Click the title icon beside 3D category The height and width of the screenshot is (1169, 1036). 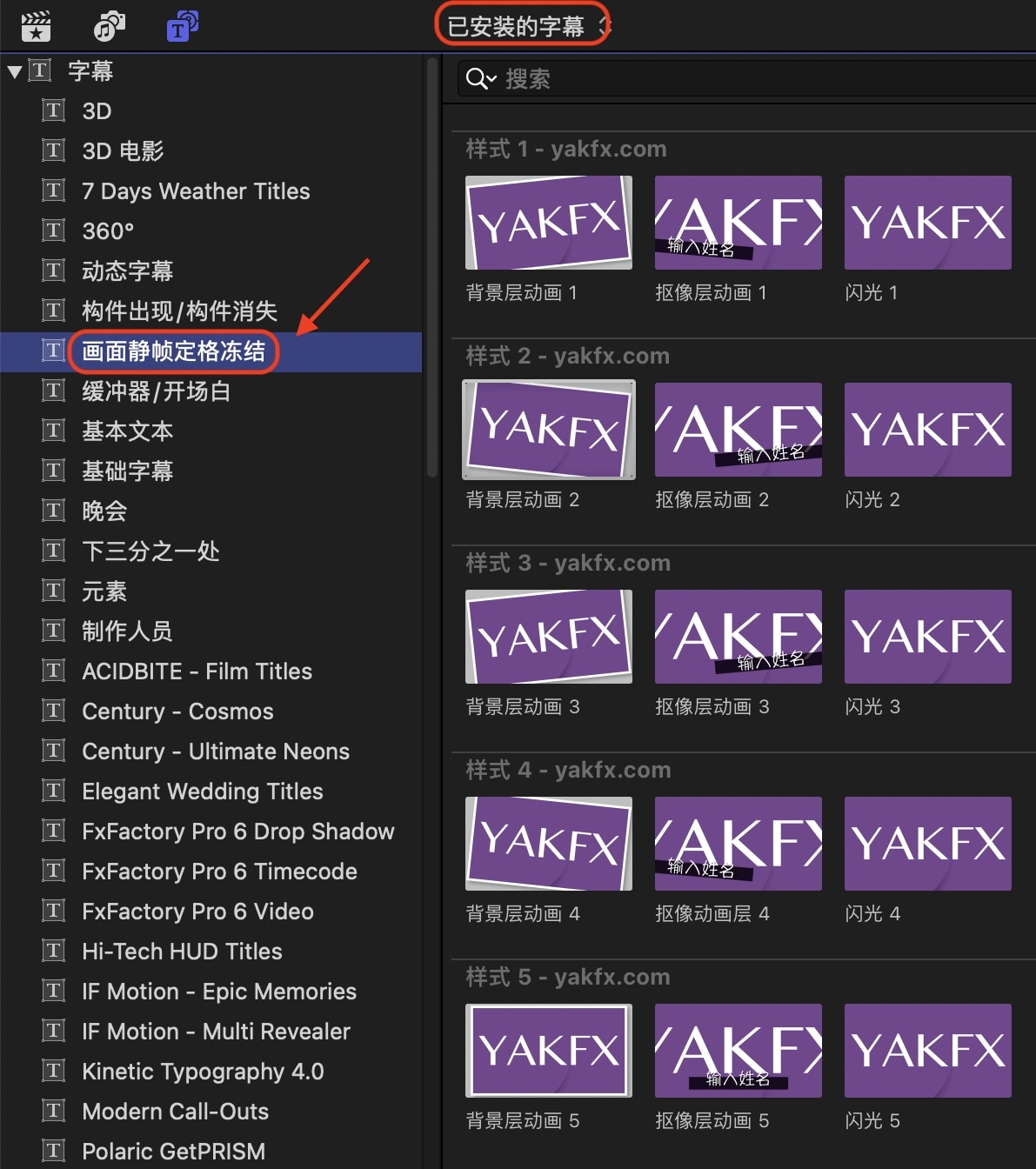pos(54,110)
